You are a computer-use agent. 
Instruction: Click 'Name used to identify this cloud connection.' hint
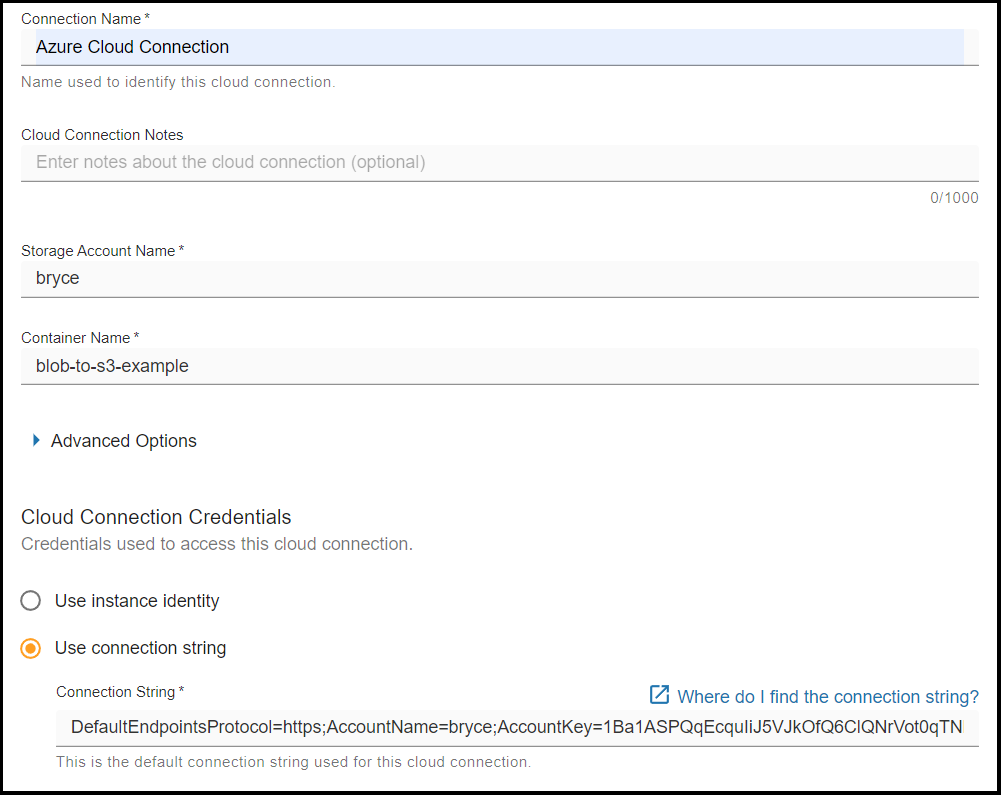178,82
